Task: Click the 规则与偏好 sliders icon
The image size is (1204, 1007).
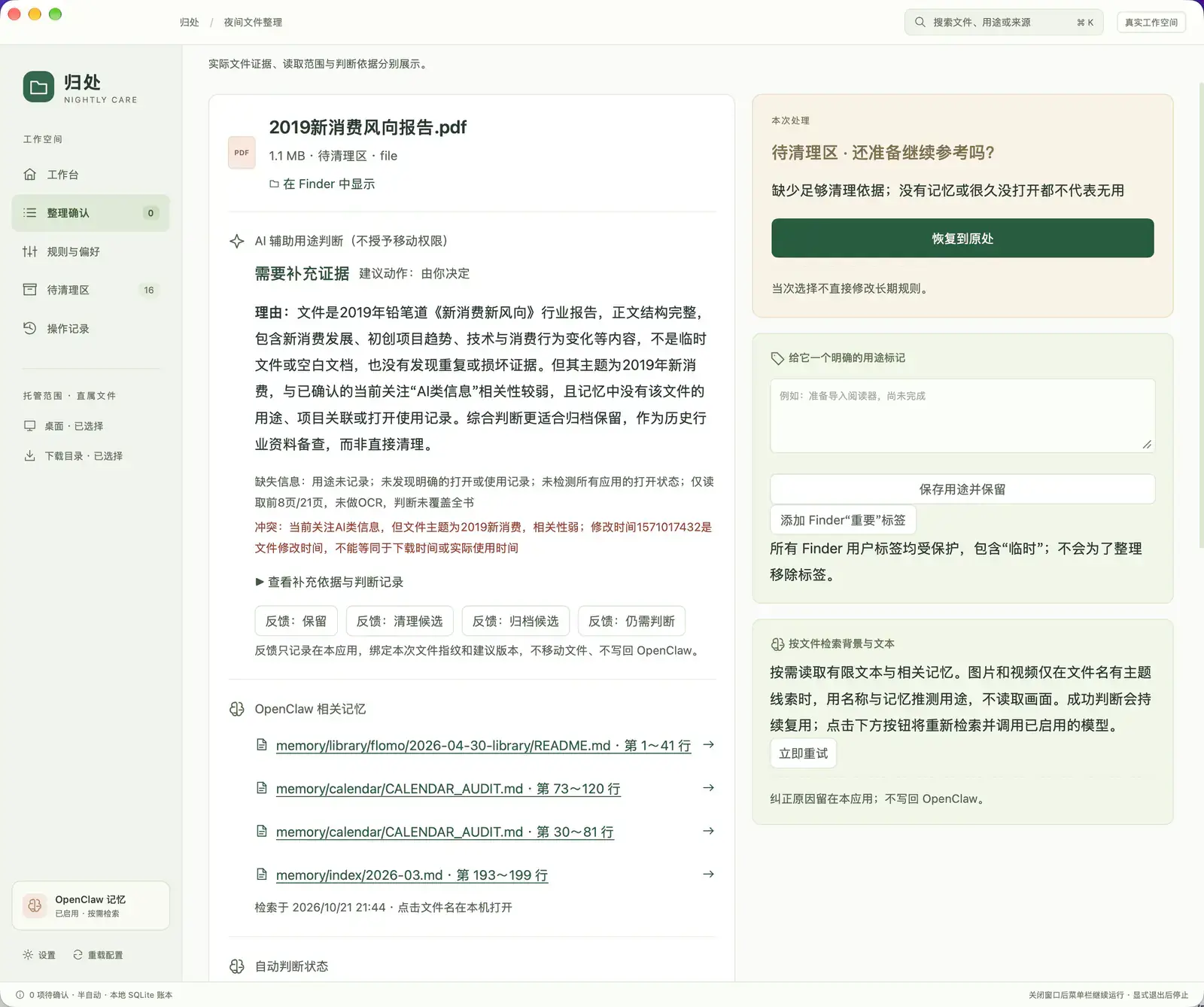Action: click(x=30, y=251)
